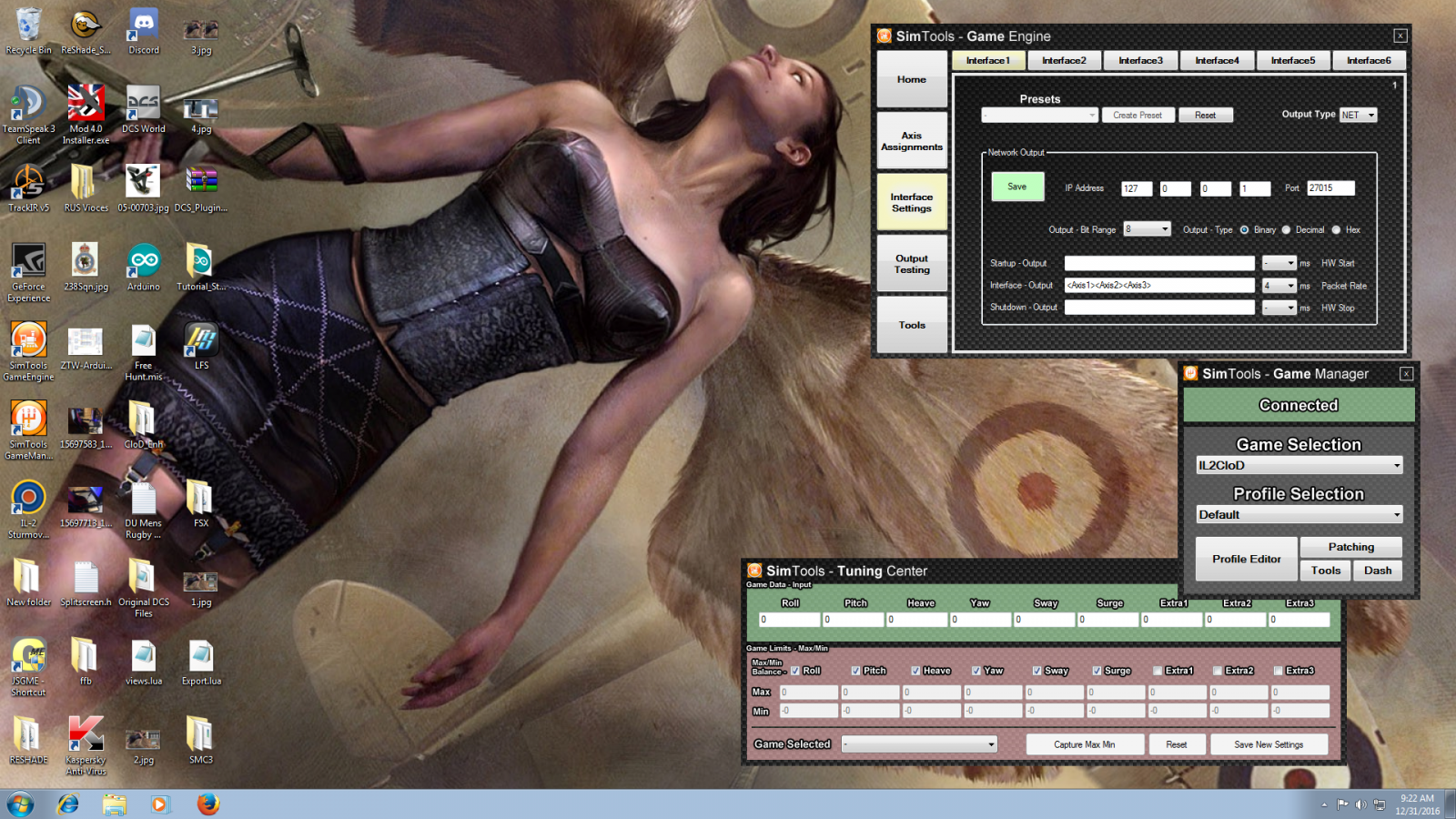The height and width of the screenshot is (819, 1456).
Task: Open the RESHADE folder icon
Action: (28, 740)
